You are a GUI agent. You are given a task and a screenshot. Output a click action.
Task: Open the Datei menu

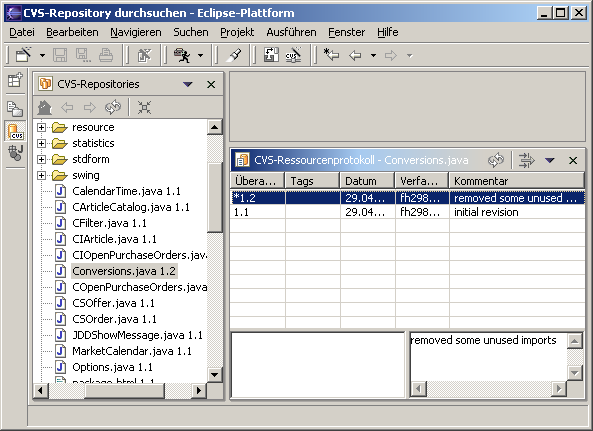22,32
